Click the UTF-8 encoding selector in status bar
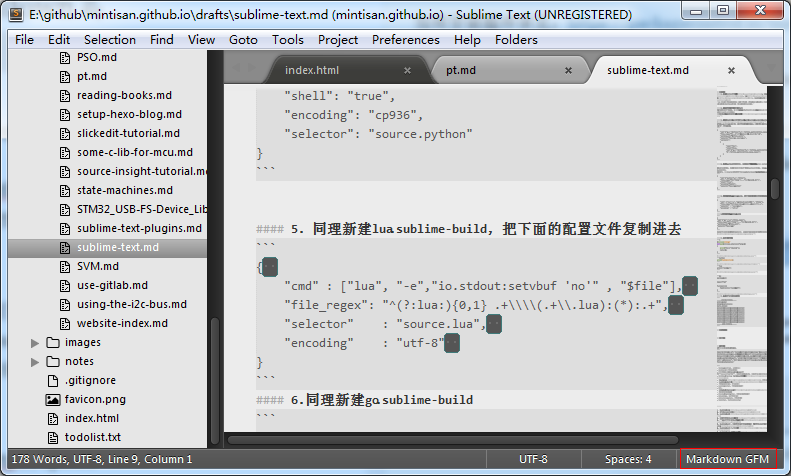The image size is (791, 476). coord(533,459)
